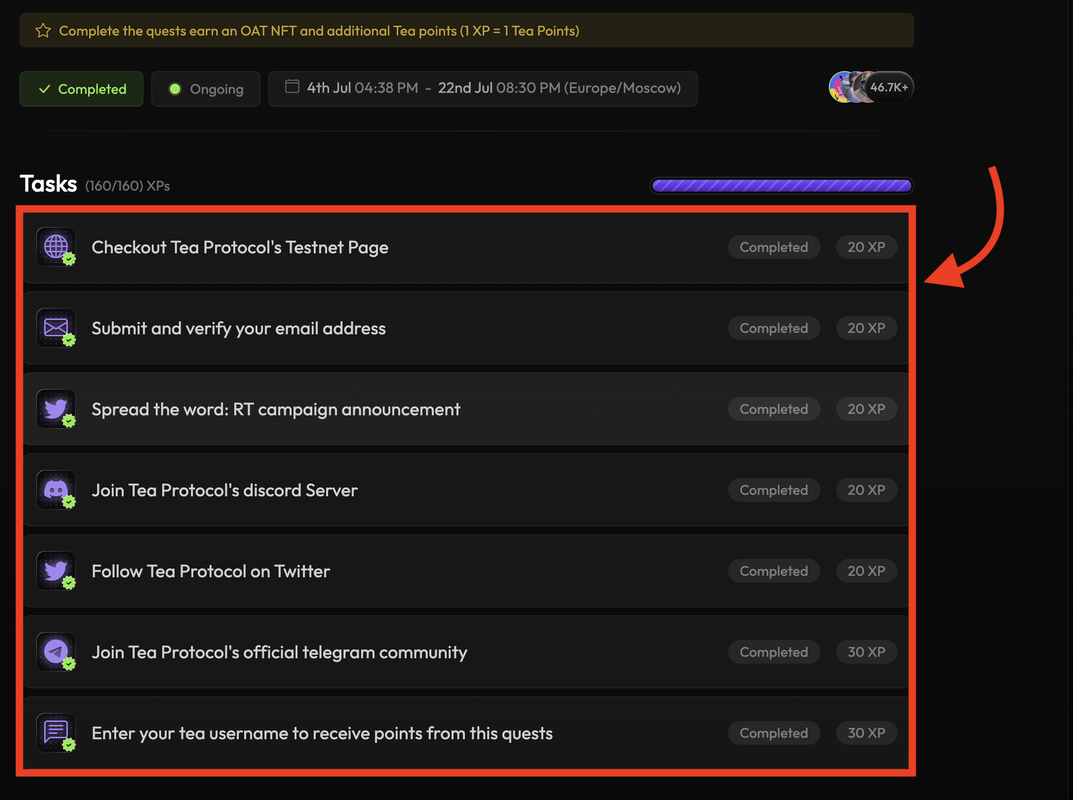Screen dimensions: 1073x800
Task: Click the Tasks heading
Action: pyautogui.click(x=49, y=183)
